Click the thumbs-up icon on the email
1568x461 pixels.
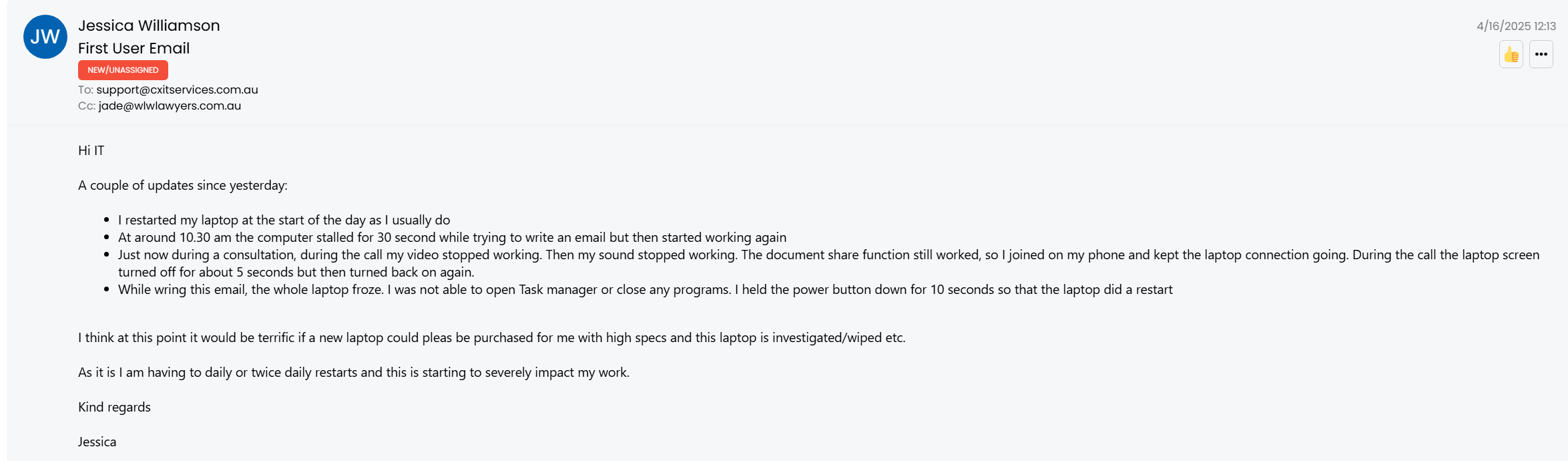tap(1511, 54)
